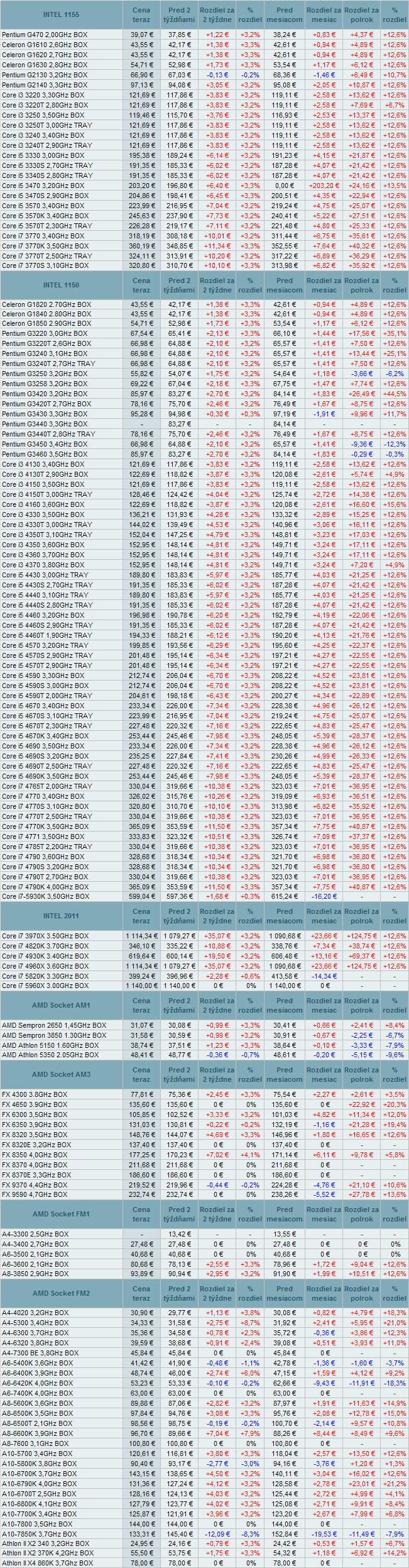The image size is (409, 1568).
Task: Click the AMD Socket FM2 section header
Action: (x=62, y=1293)
